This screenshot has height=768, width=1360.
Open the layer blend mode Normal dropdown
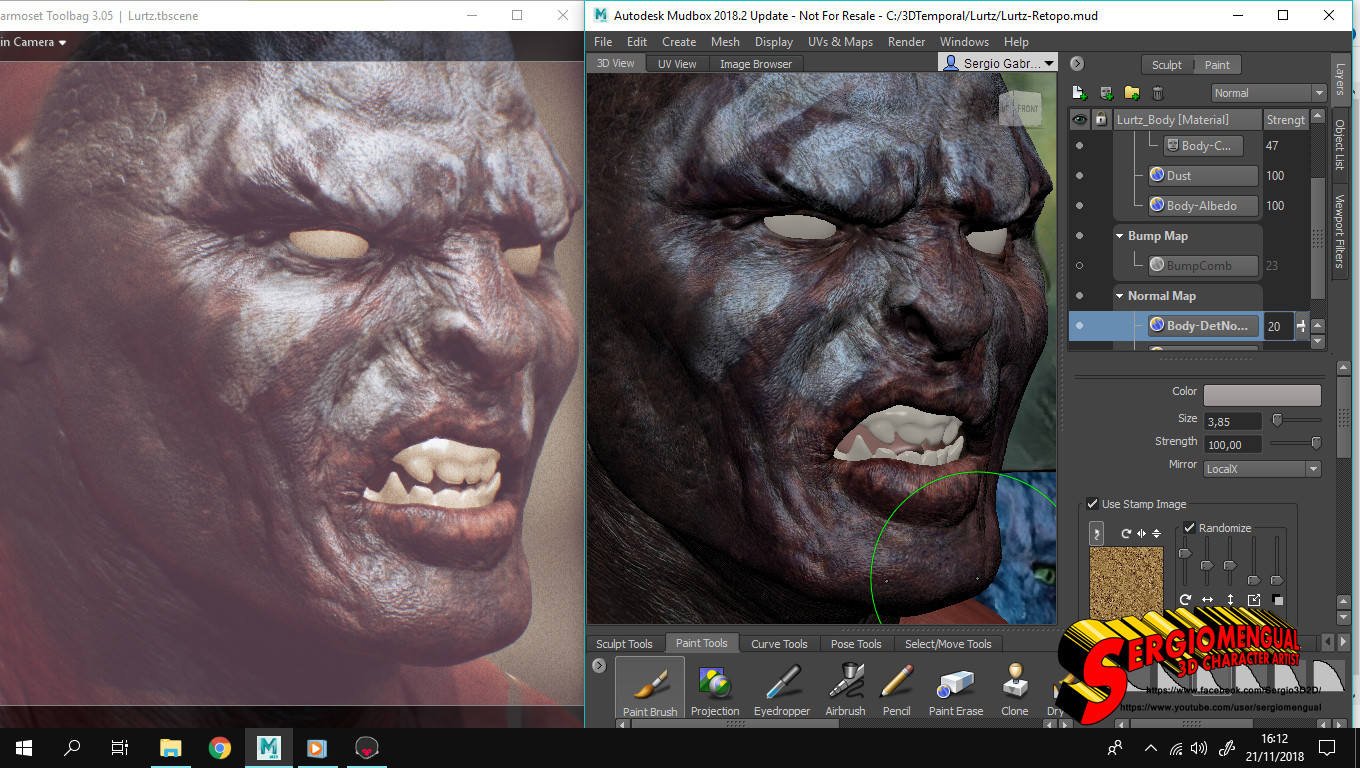(1268, 93)
